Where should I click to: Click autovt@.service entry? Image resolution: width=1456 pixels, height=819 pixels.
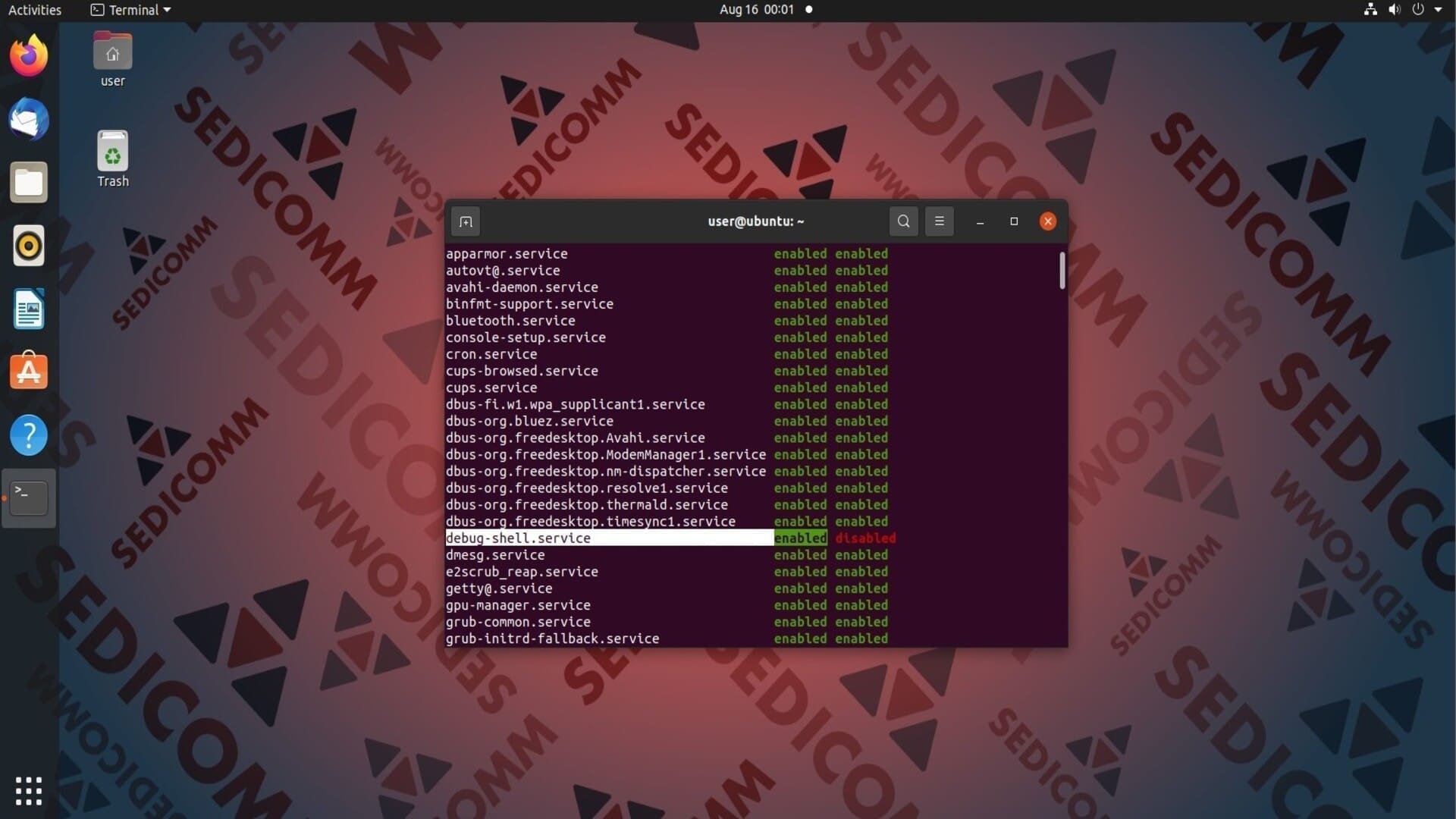(503, 270)
